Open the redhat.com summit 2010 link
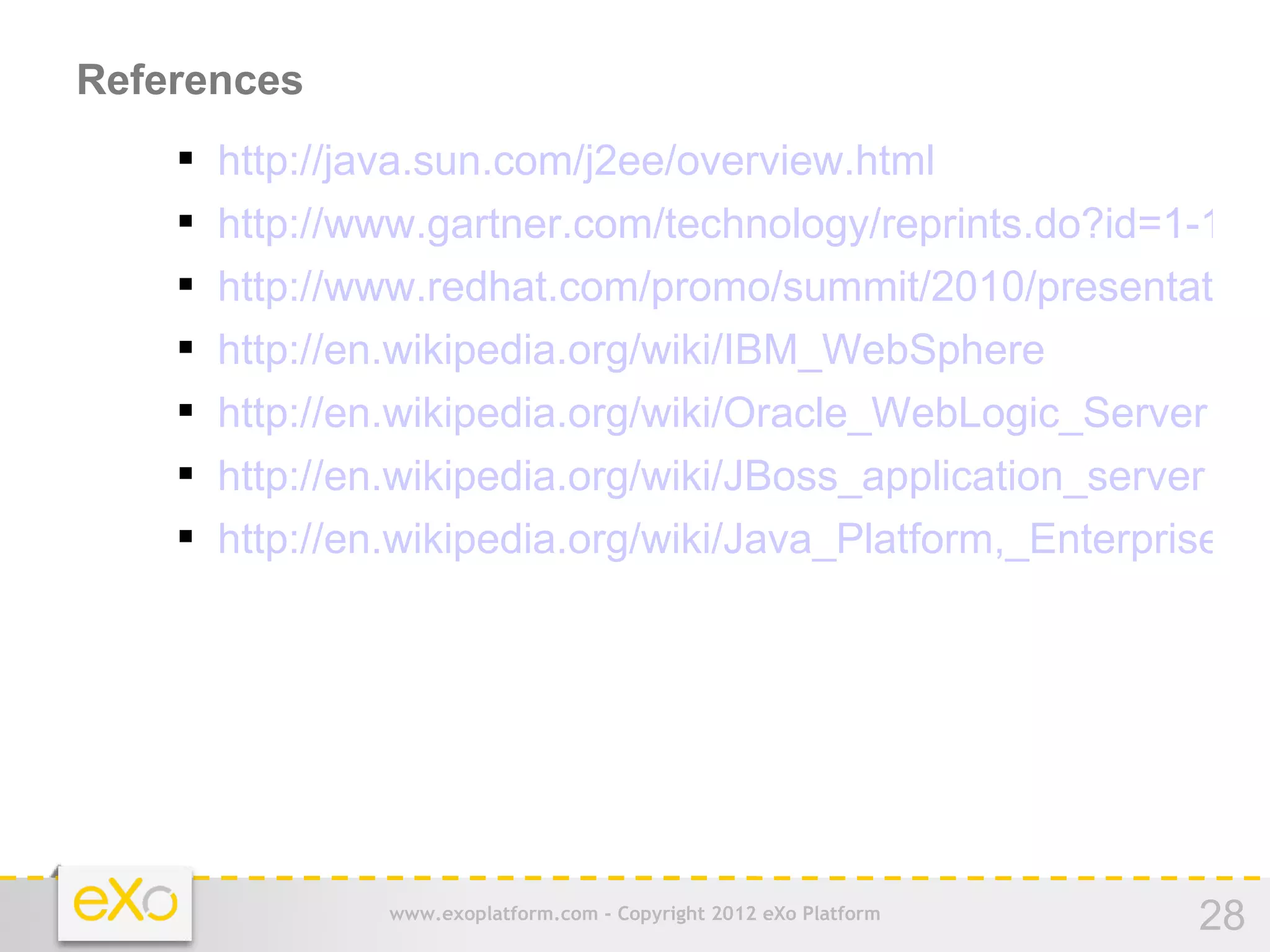This screenshot has height=952, width=1270. click(x=715, y=288)
